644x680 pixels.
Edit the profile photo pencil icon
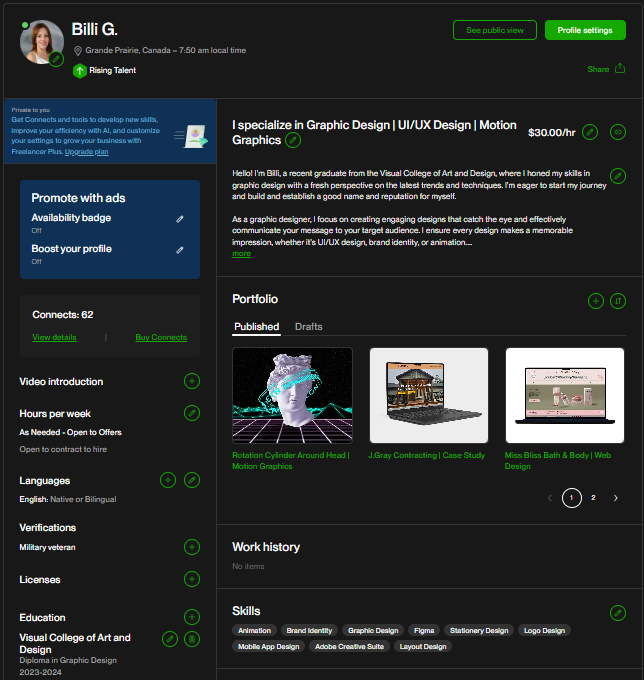[56, 59]
